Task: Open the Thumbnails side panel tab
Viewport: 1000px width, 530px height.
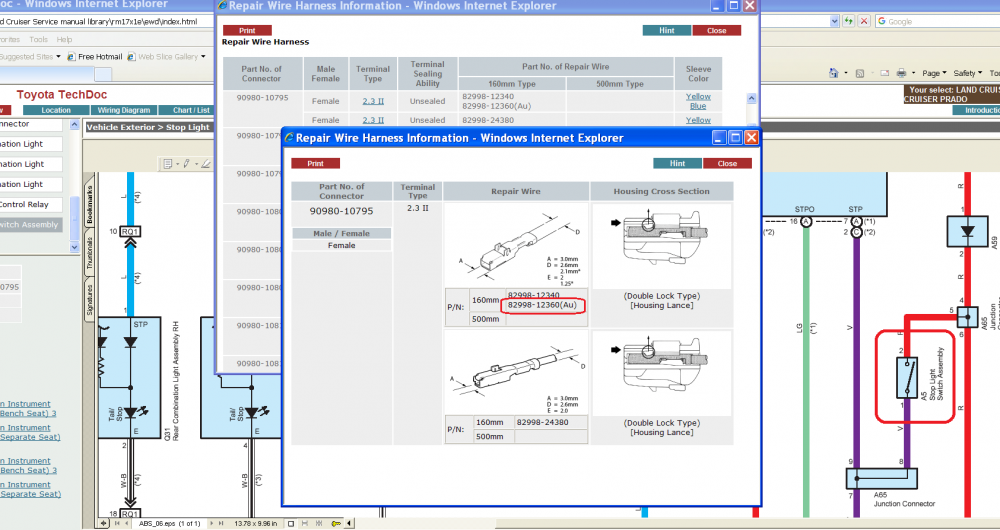Action: (x=89, y=252)
